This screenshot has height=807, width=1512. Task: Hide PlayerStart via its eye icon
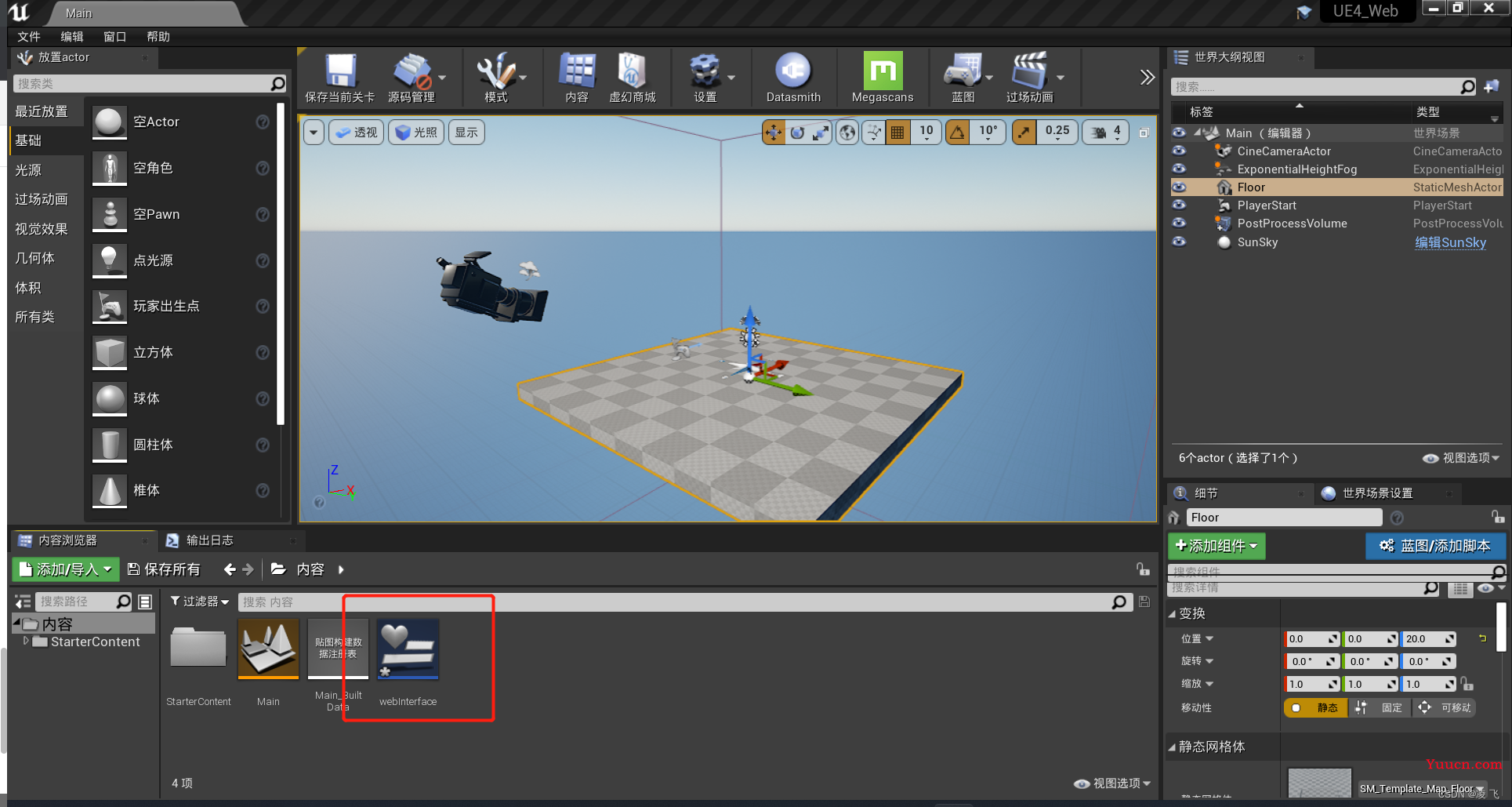(1179, 205)
